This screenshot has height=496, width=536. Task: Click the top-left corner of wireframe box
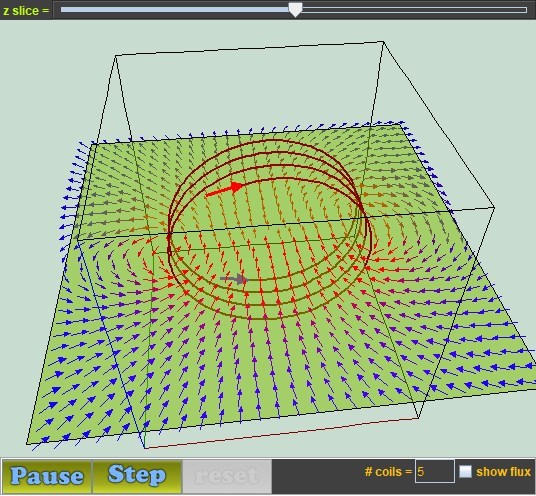116,55
